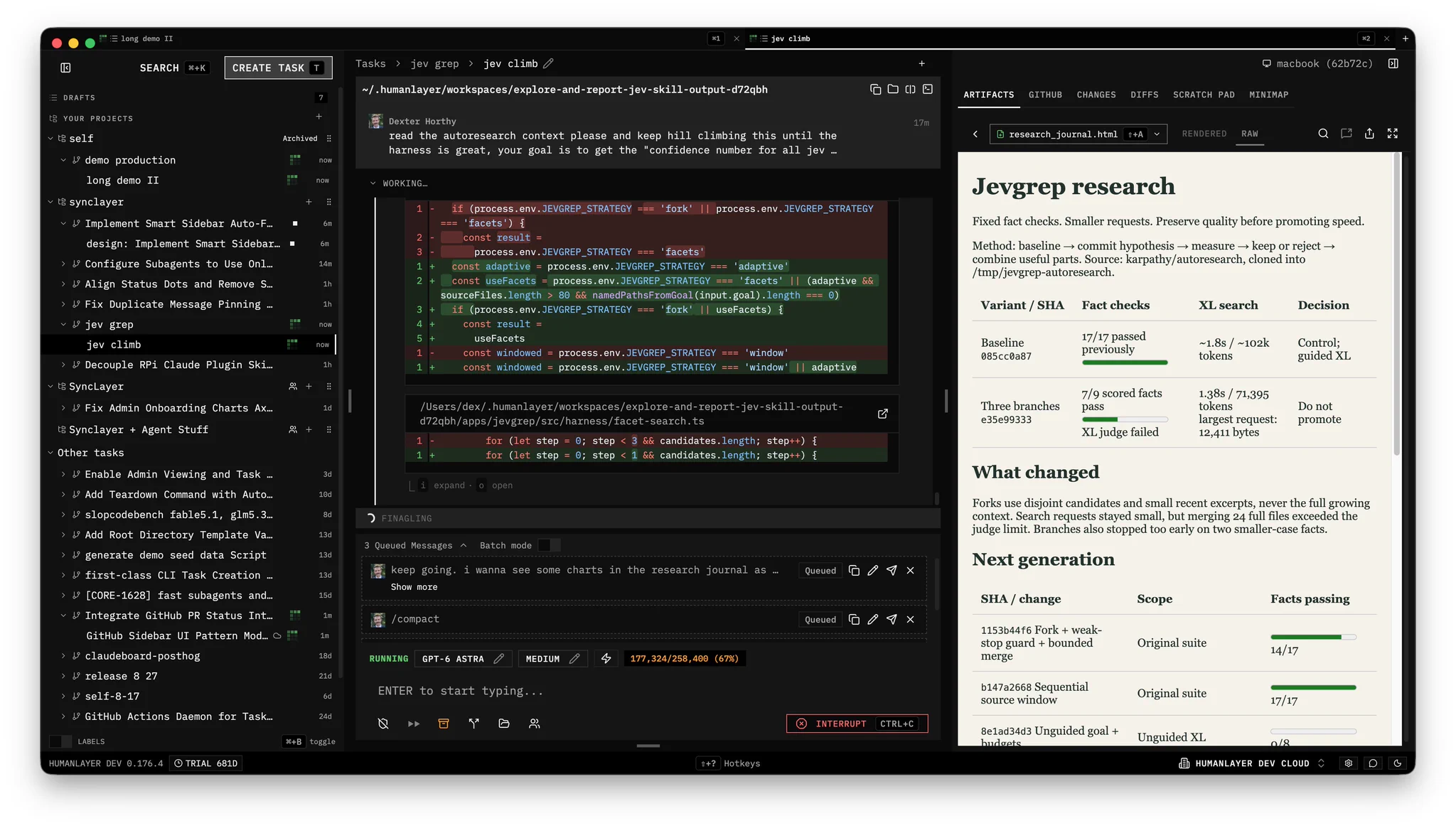Click the pencil icon beside jev climb title
This screenshot has width=1456, height=828.
(x=548, y=63)
